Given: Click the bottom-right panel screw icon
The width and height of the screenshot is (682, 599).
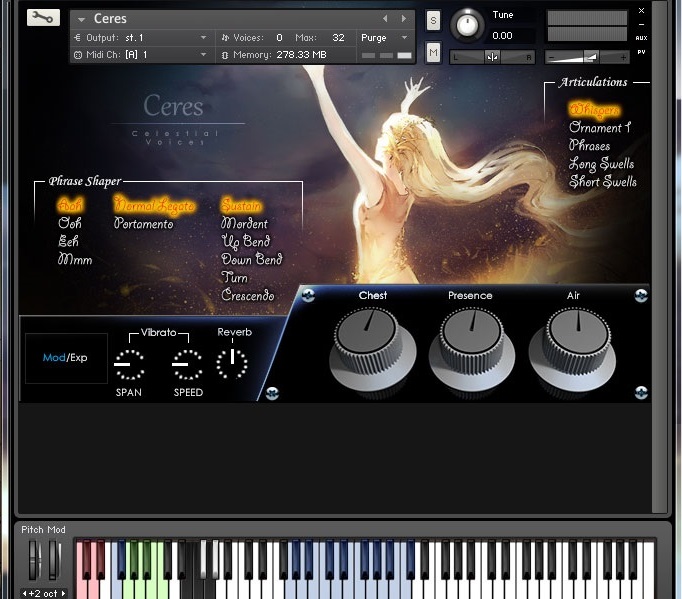Looking at the screenshot, I should point(641,393).
